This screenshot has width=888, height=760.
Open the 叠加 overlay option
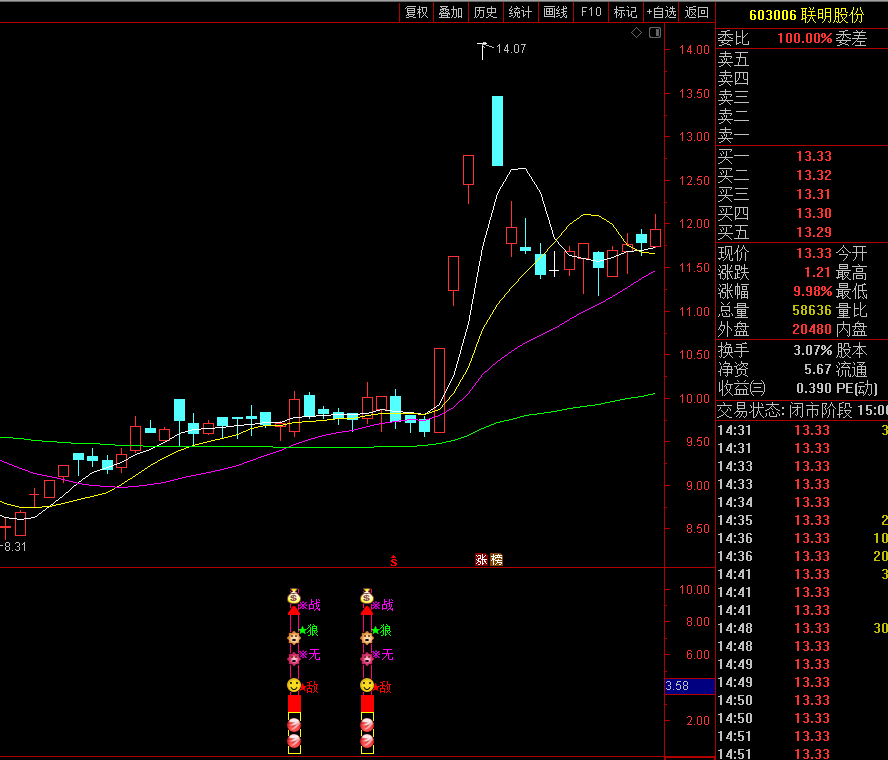(x=451, y=12)
